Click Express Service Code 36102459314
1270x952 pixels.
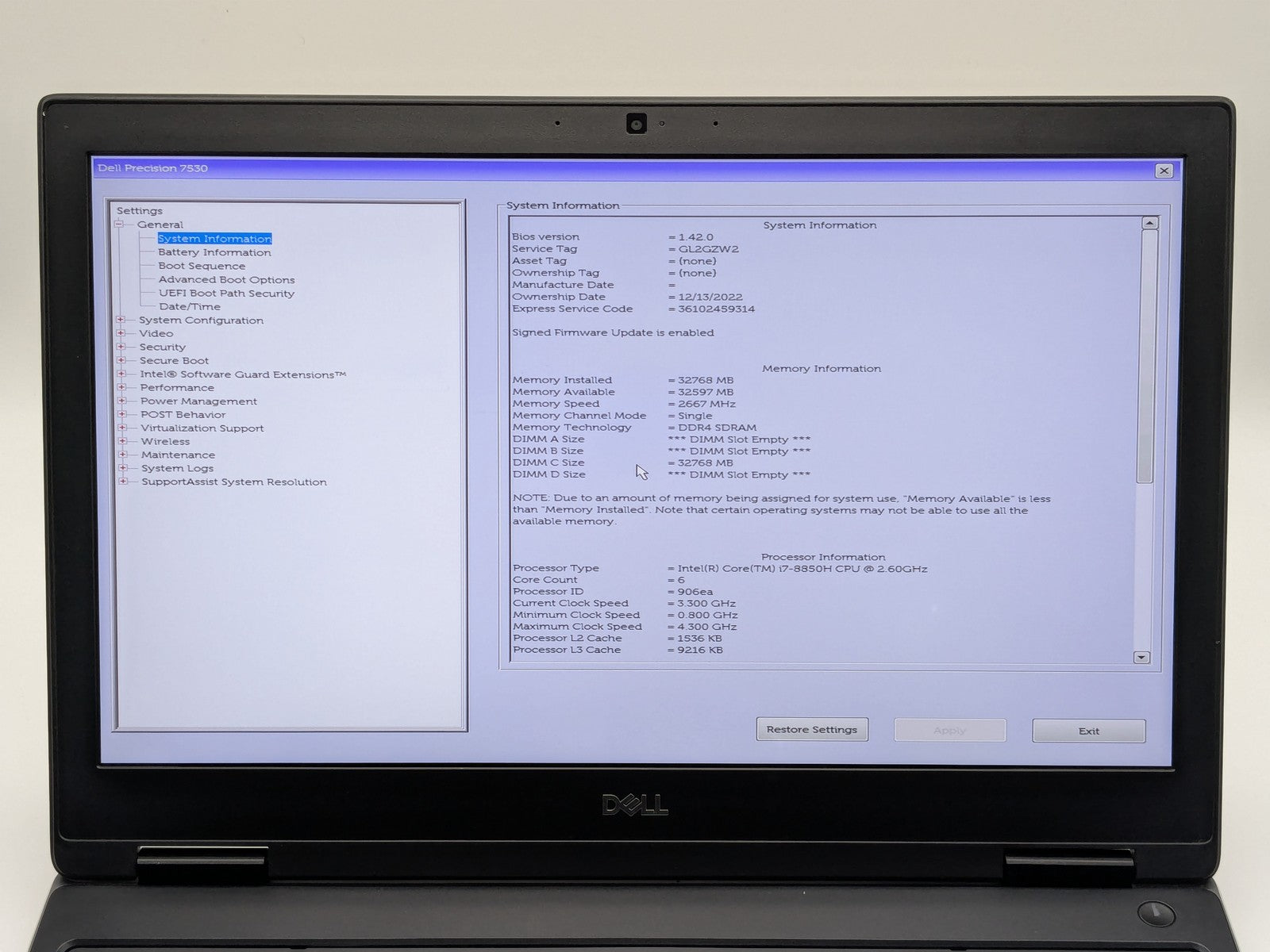[x=717, y=309]
